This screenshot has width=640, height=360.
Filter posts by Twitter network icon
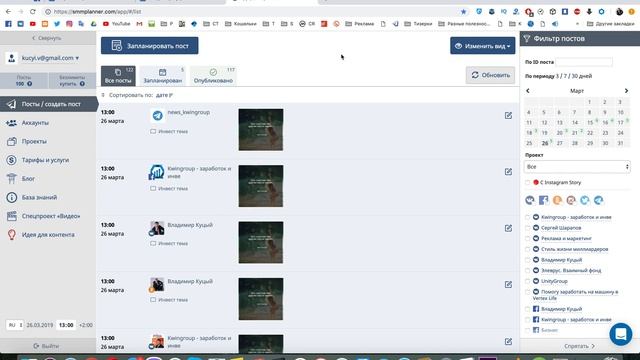tap(584, 200)
